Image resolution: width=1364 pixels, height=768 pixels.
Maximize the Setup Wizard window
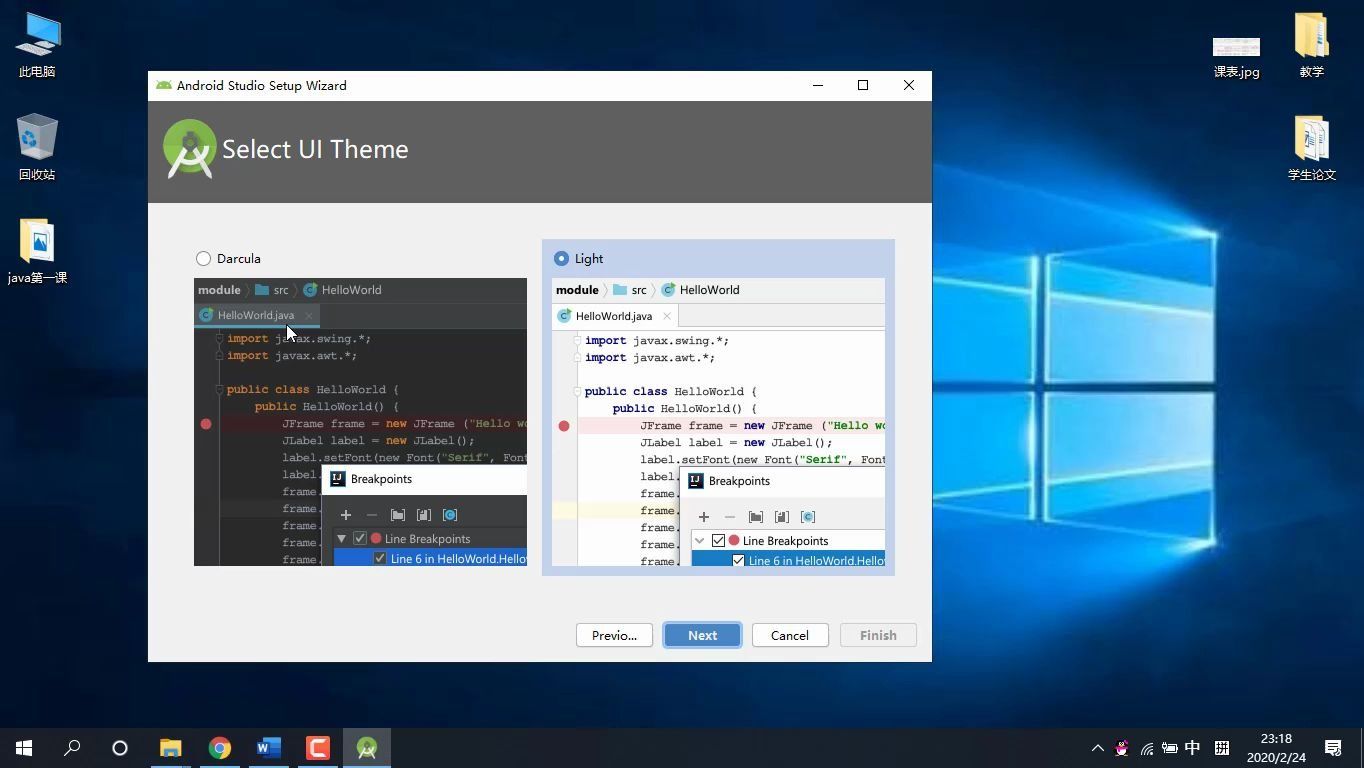tap(863, 85)
